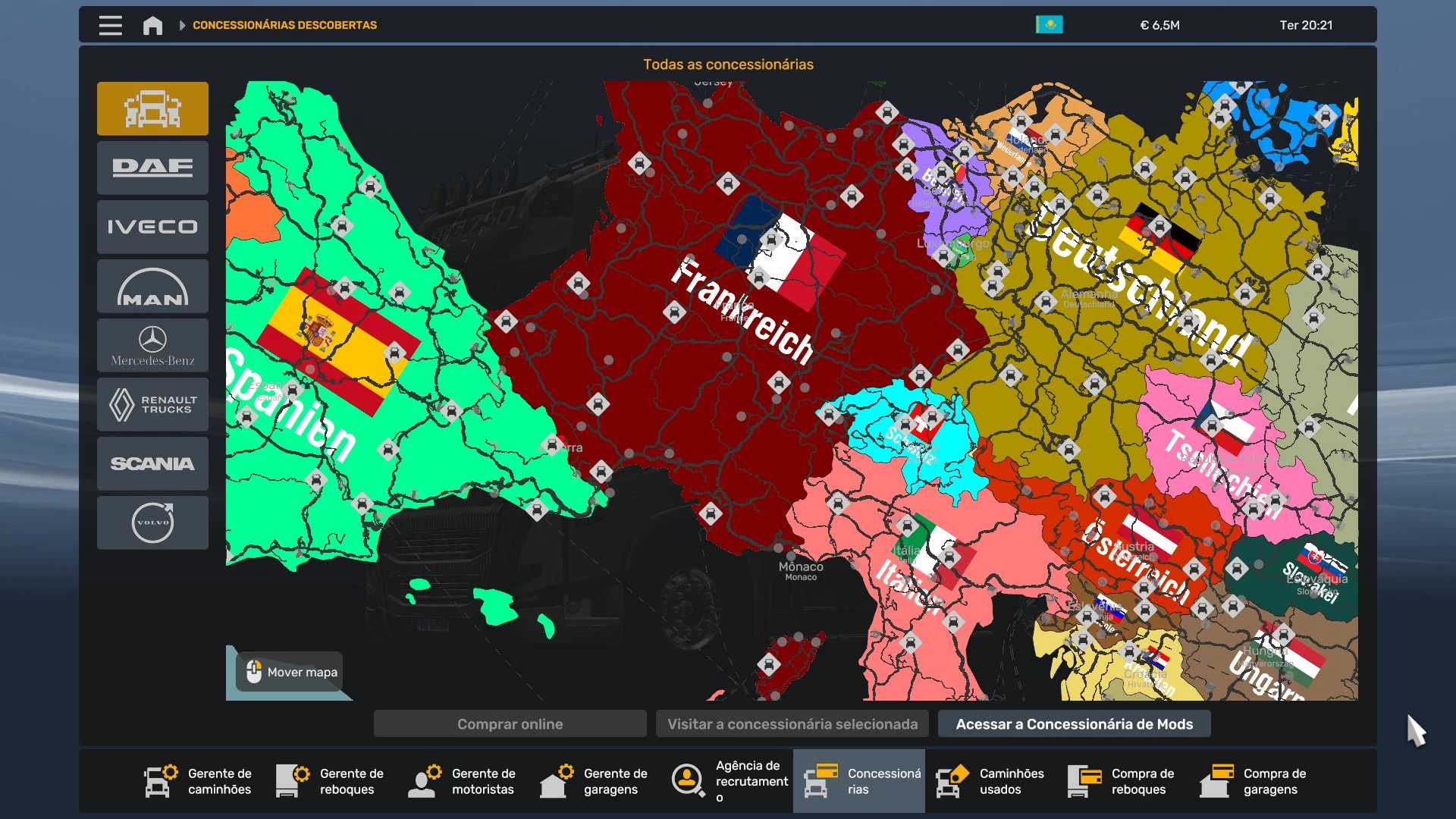Click the home icon
Screen dimensions: 1456x819
click(x=152, y=25)
